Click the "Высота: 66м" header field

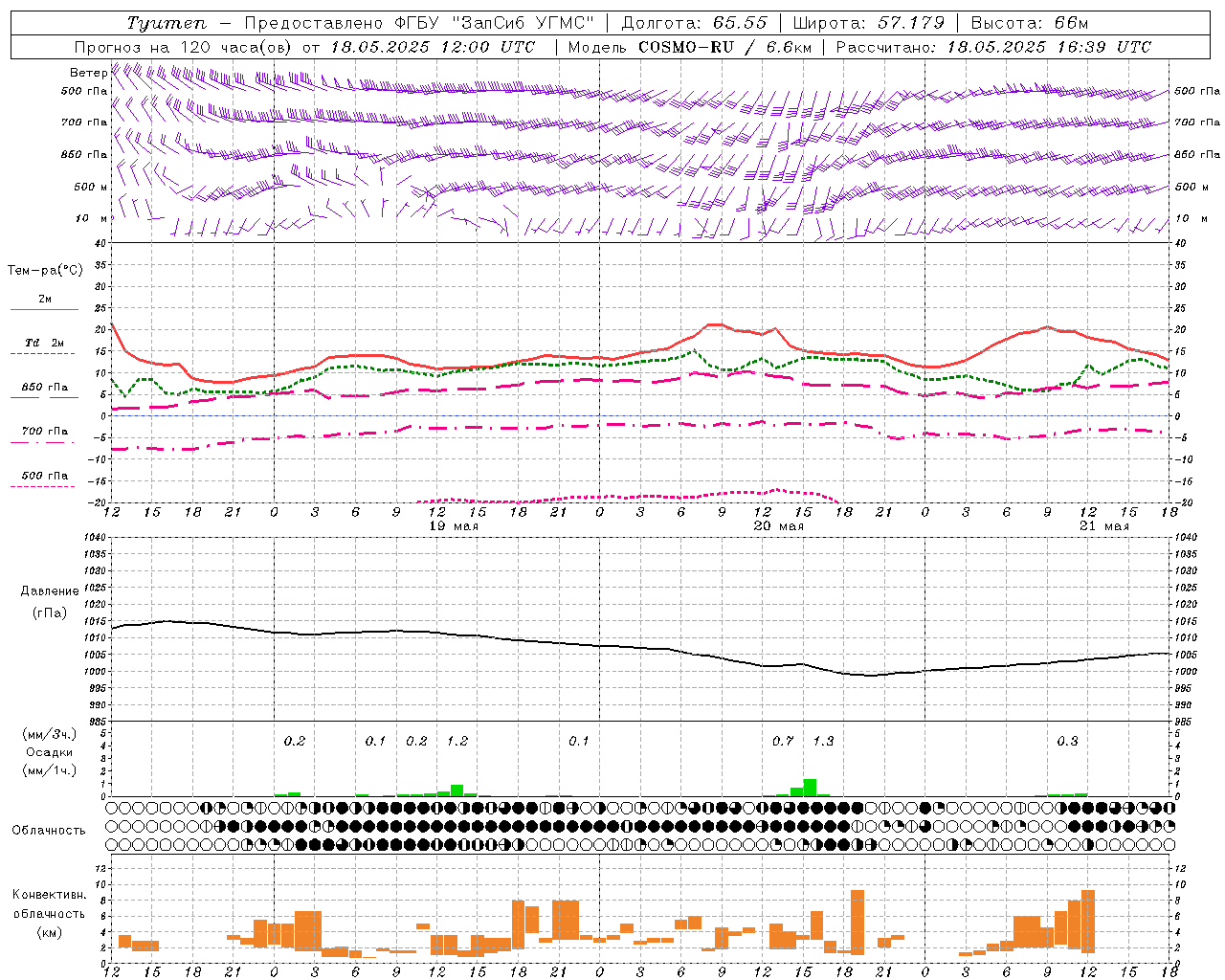(x=1030, y=23)
